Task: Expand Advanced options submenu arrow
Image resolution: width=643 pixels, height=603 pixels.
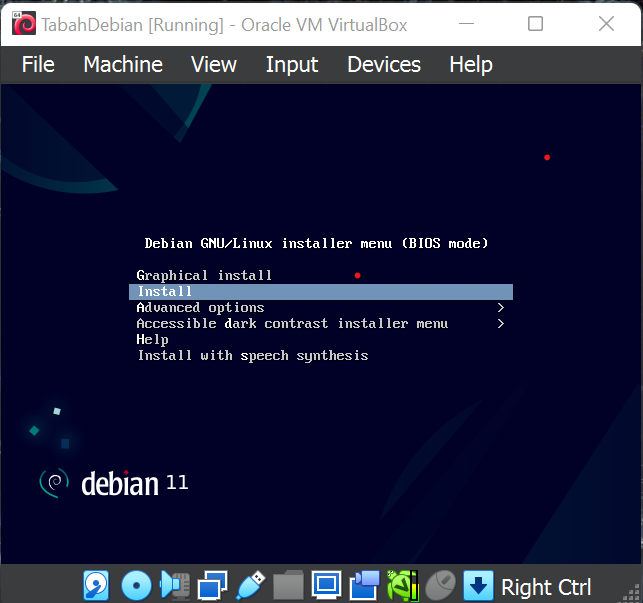Action: coord(500,308)
